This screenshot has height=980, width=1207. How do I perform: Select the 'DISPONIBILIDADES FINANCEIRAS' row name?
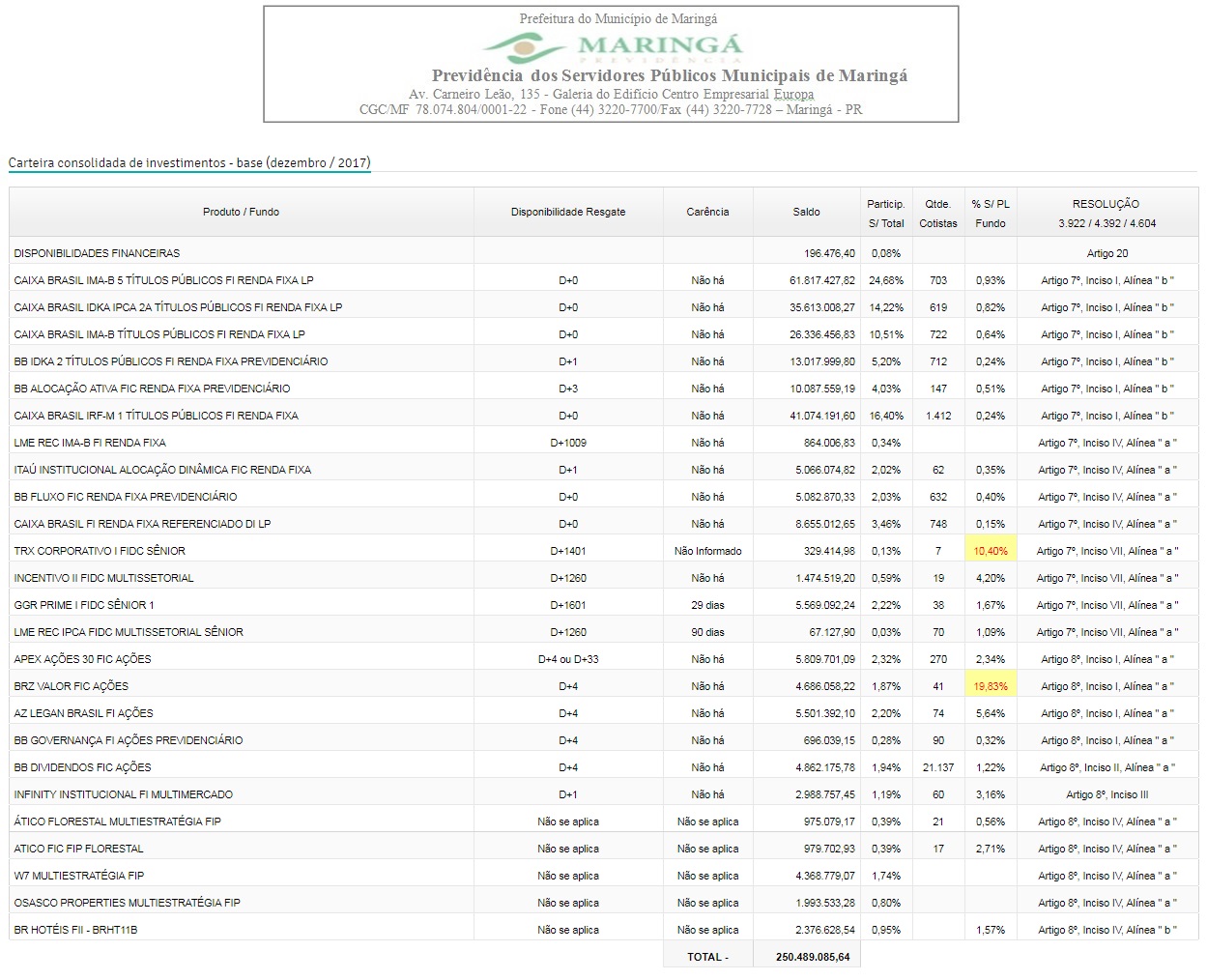click(97, 253)
